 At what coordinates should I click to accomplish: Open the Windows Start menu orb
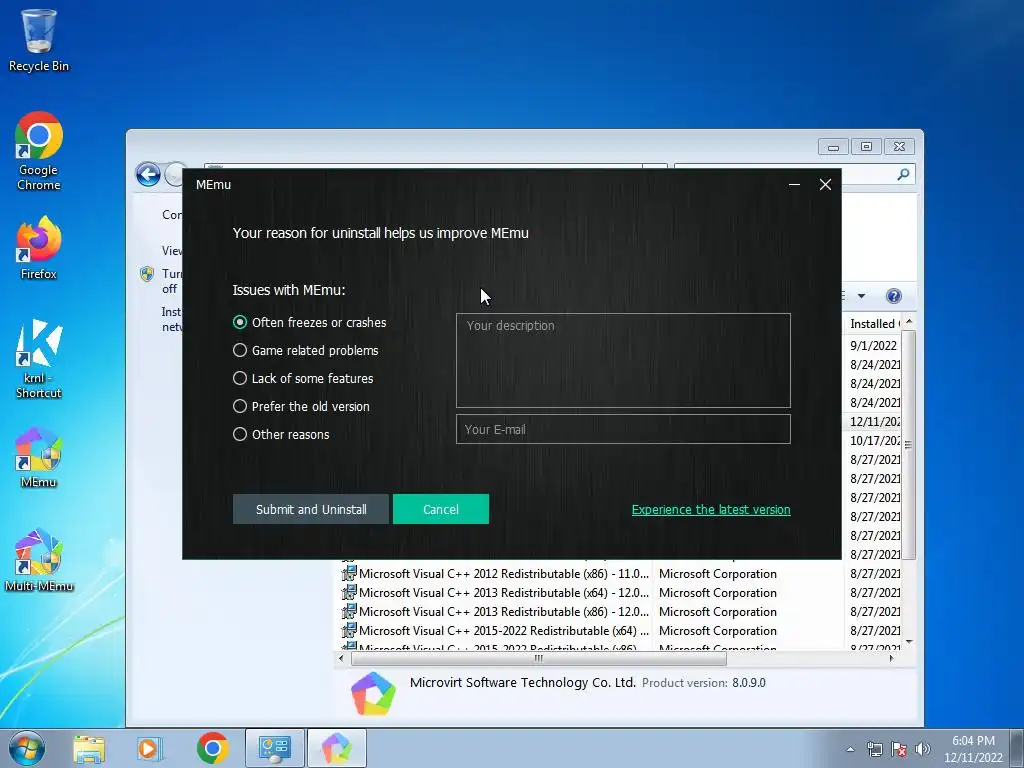[27, 748]
